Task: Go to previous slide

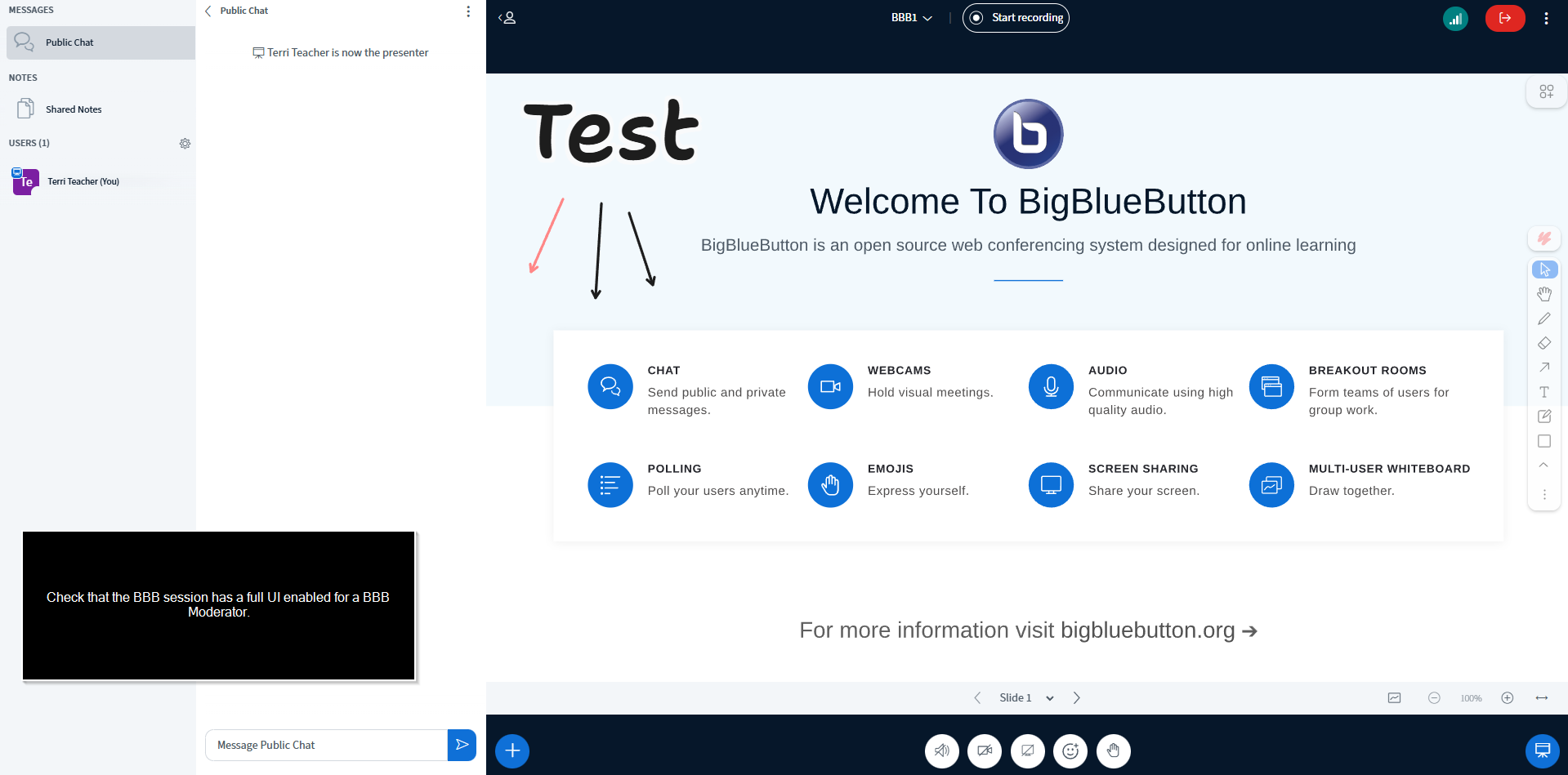Action: (x=977, y=697)
